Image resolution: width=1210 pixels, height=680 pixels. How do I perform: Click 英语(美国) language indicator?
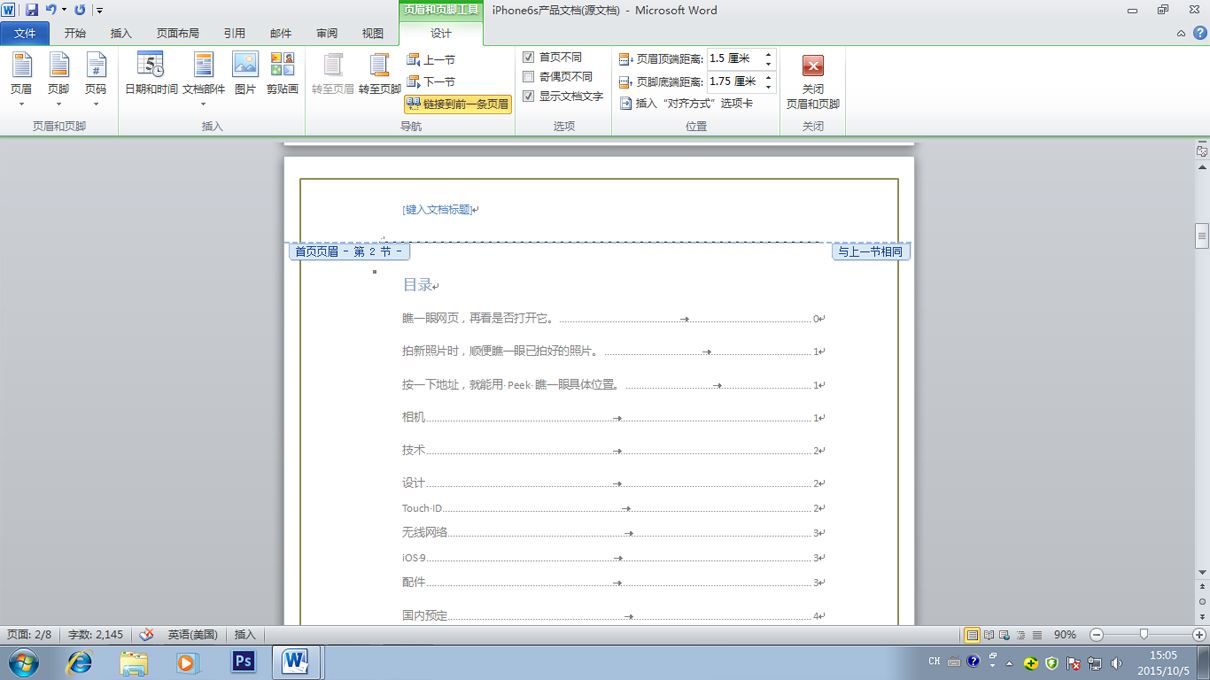pos(192,635)
